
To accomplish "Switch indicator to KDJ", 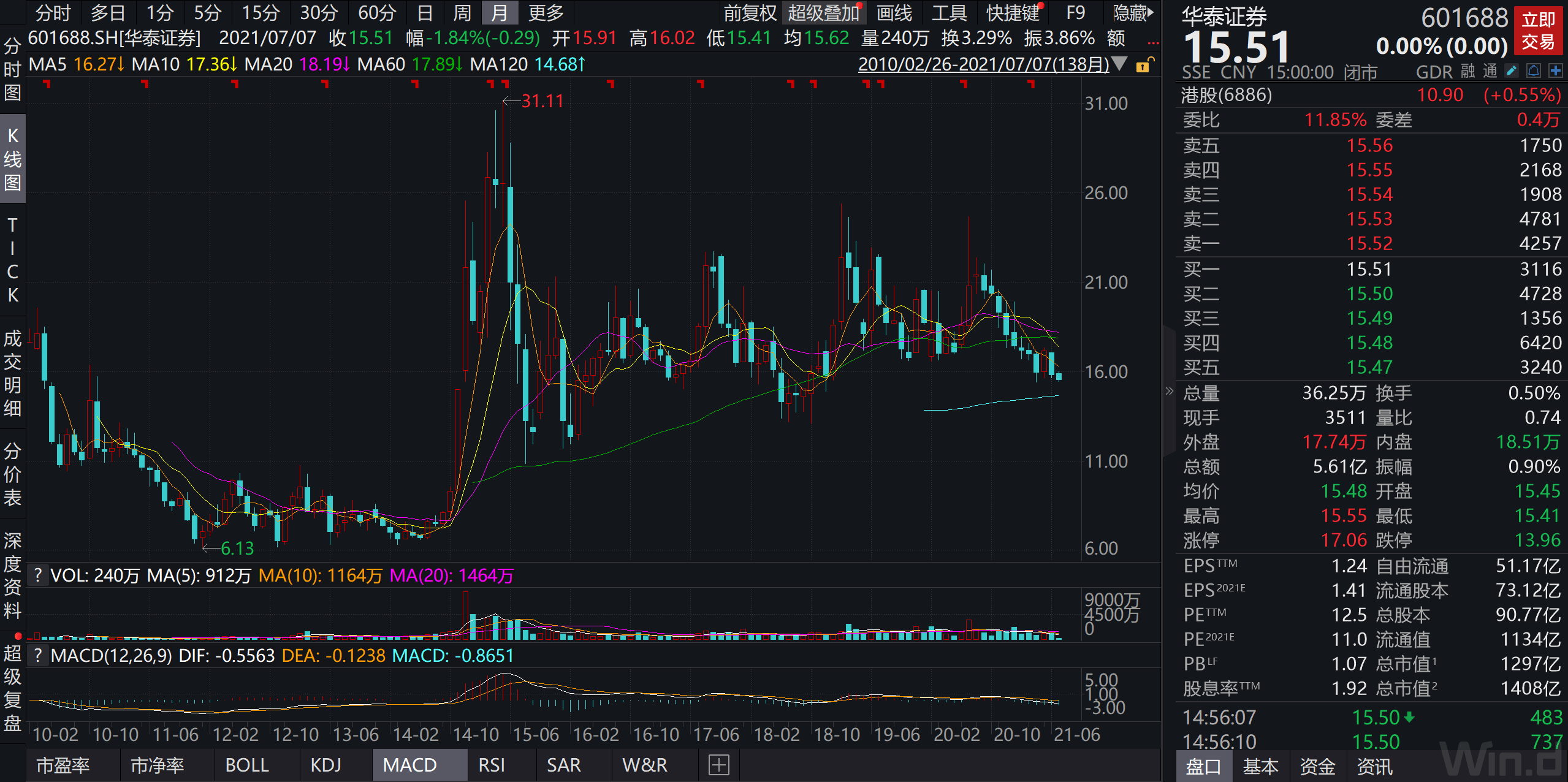I will [325, 765].
